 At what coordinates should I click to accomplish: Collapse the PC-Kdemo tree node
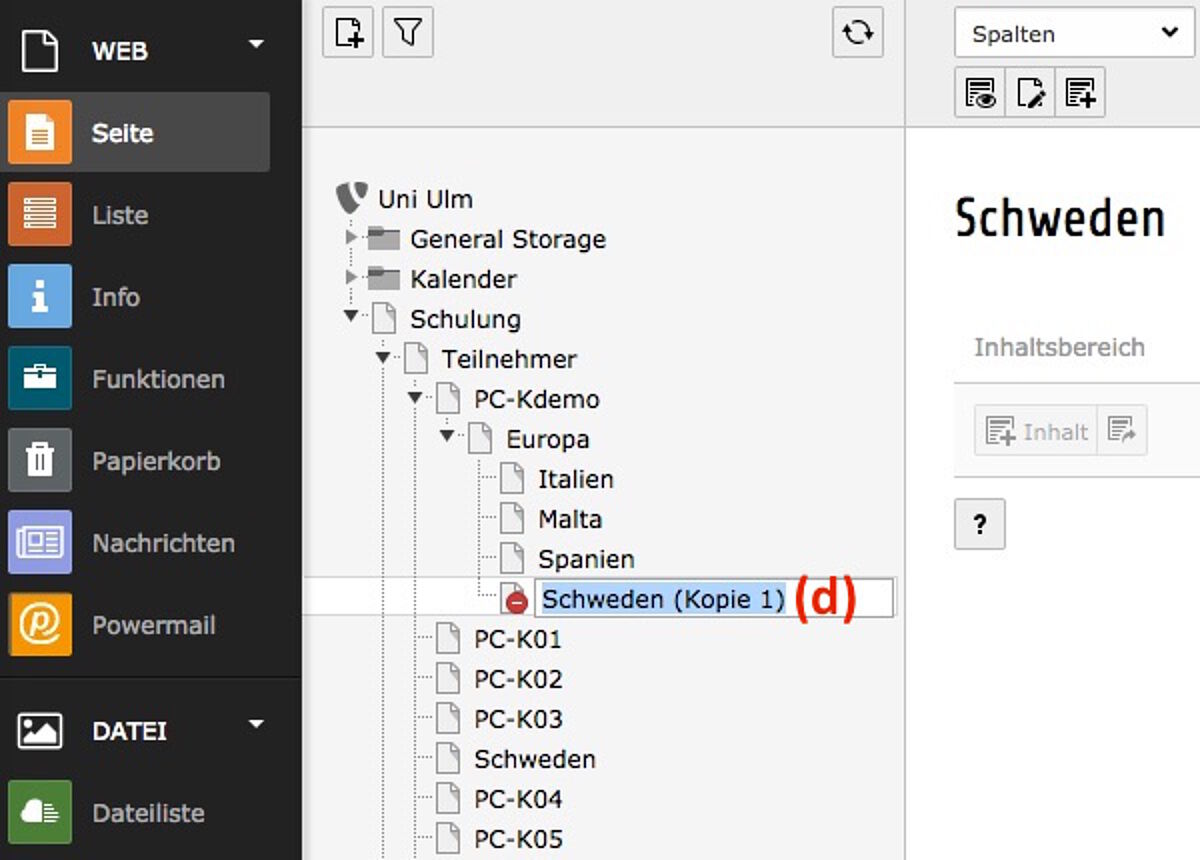pyautogui.click(x=415, y=397)
